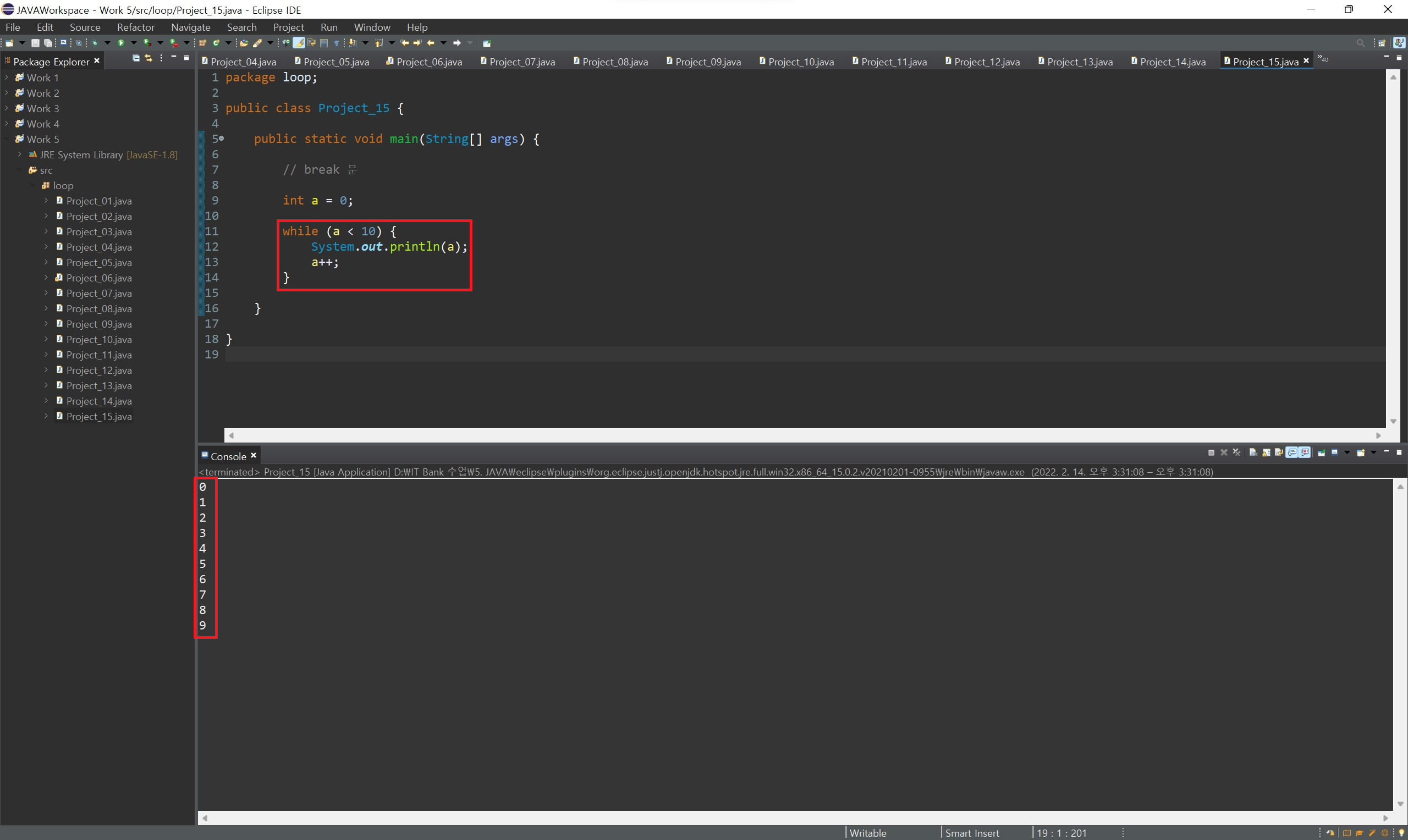
Task: Click the Debug bug icon
Action: (95, 43)
